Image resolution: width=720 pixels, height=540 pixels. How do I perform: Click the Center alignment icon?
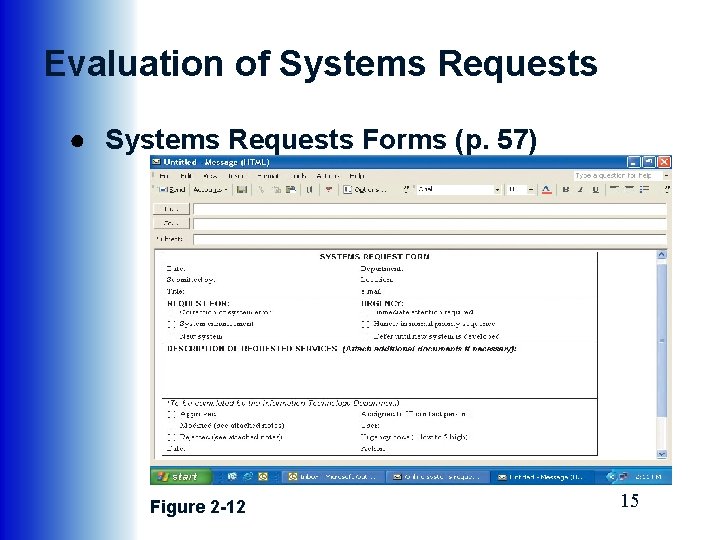pyautogui.click(x=630, y=189)
